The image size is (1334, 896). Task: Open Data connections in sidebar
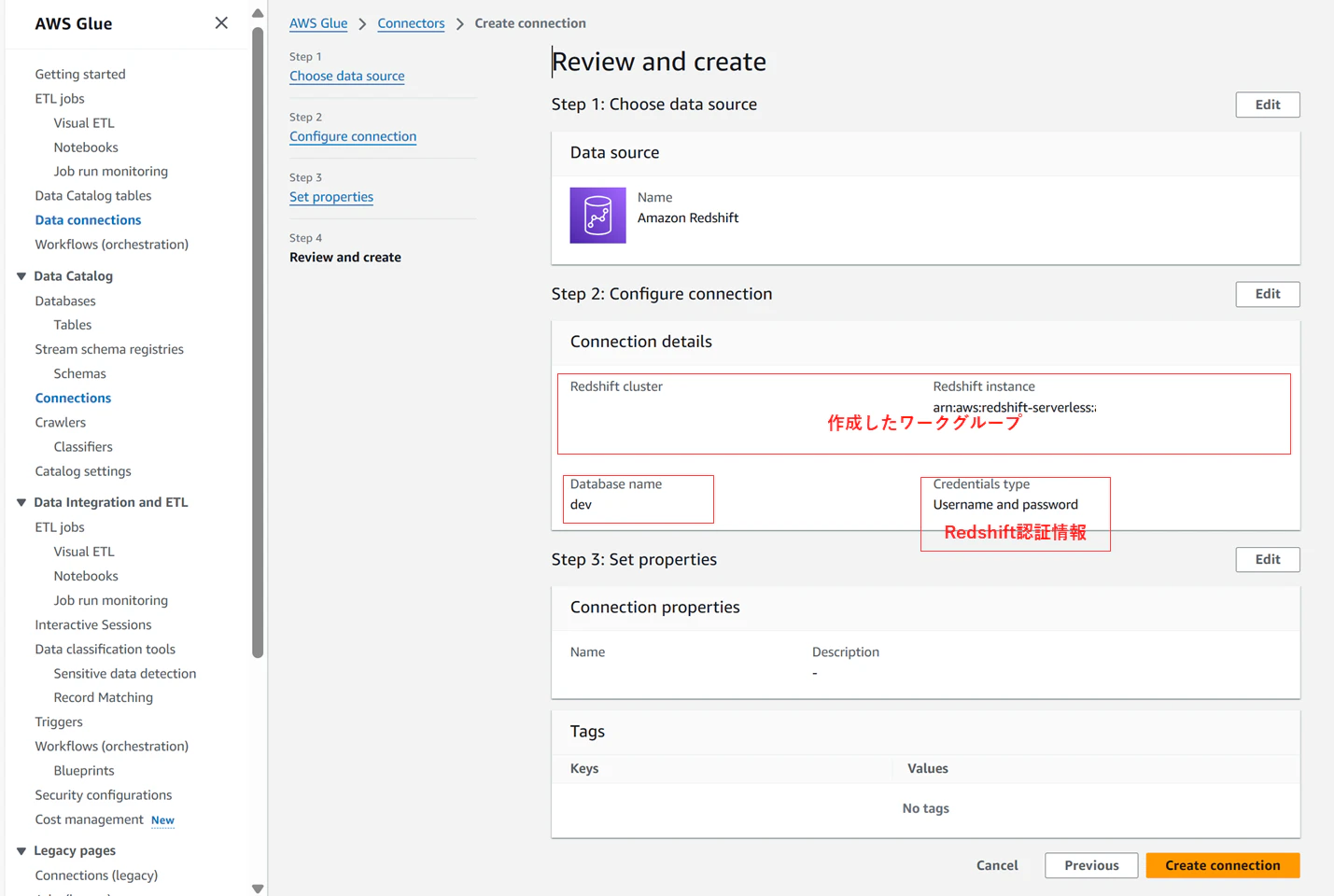click(89, 220)
